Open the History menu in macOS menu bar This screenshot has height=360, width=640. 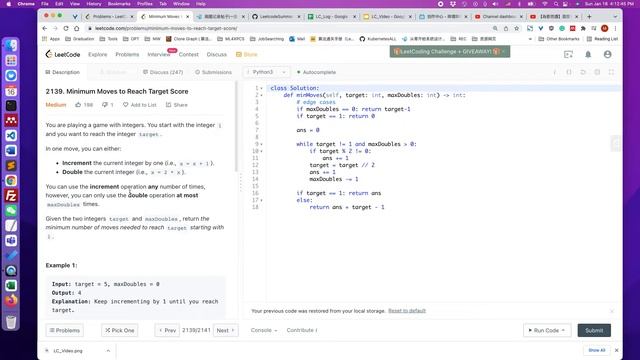click(x=93, y=4)
